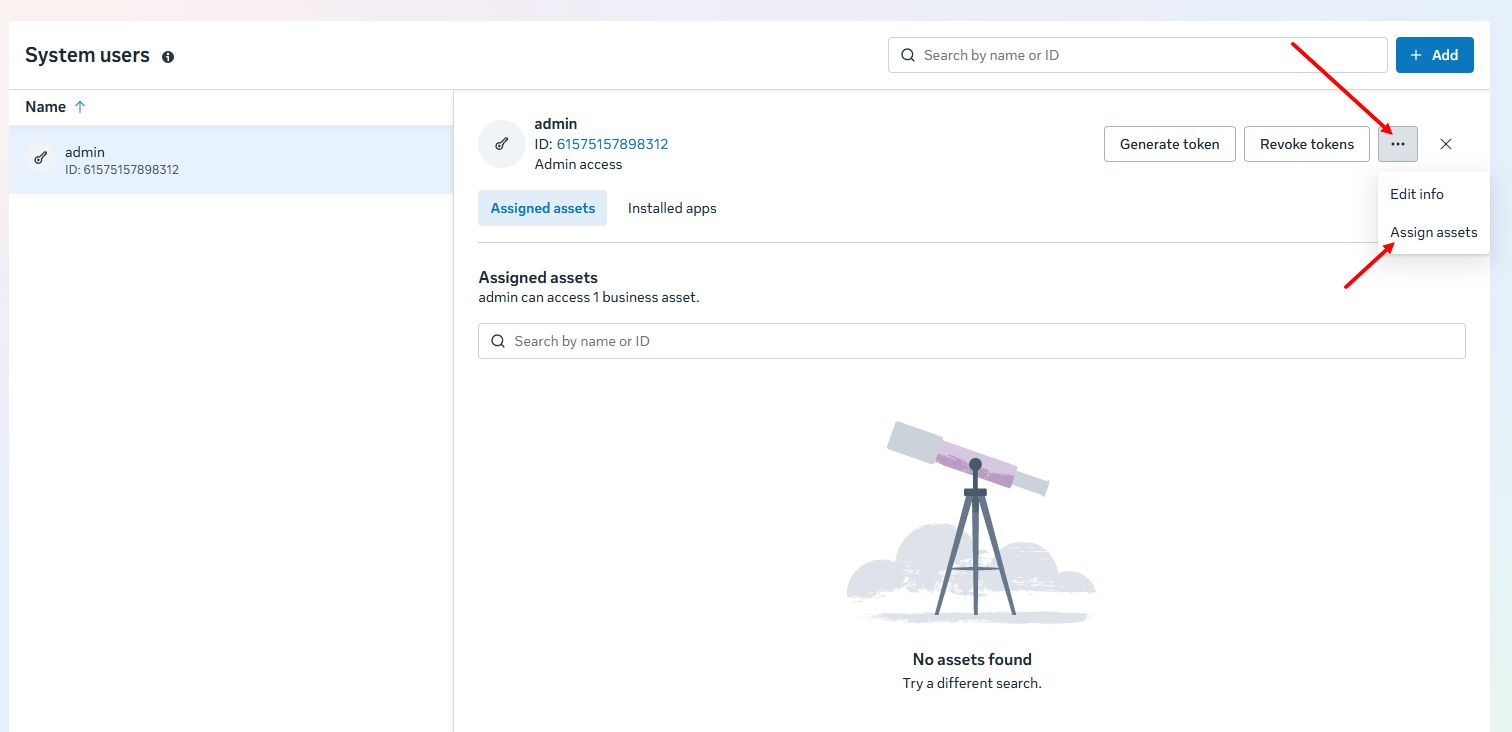The image size is (1512, 732).
Task: Select the Assigned assets tab
Action: [542, 208]
